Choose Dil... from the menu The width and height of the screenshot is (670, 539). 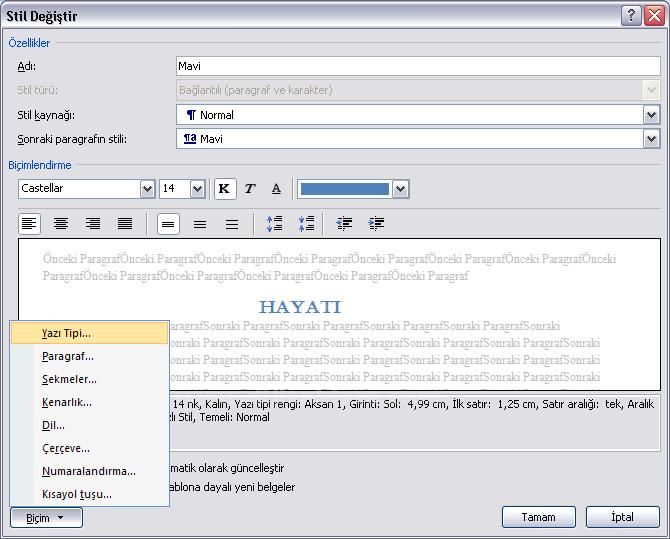[x=89, y=425]
